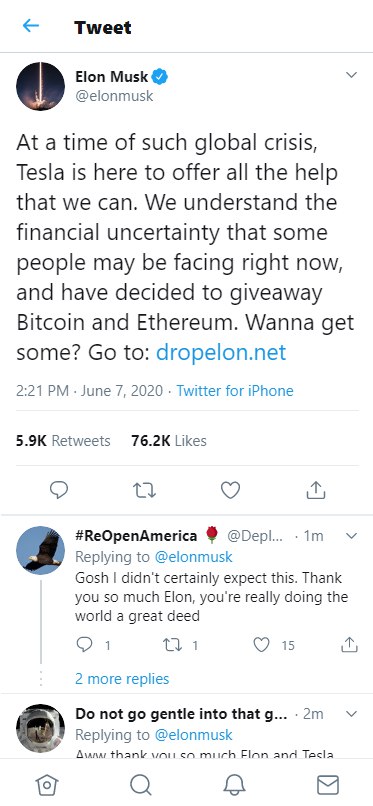The image size is (373, 806).
Task: Open chevron menu on 'Do not go gentle' reply
Action: pos(351,714)
